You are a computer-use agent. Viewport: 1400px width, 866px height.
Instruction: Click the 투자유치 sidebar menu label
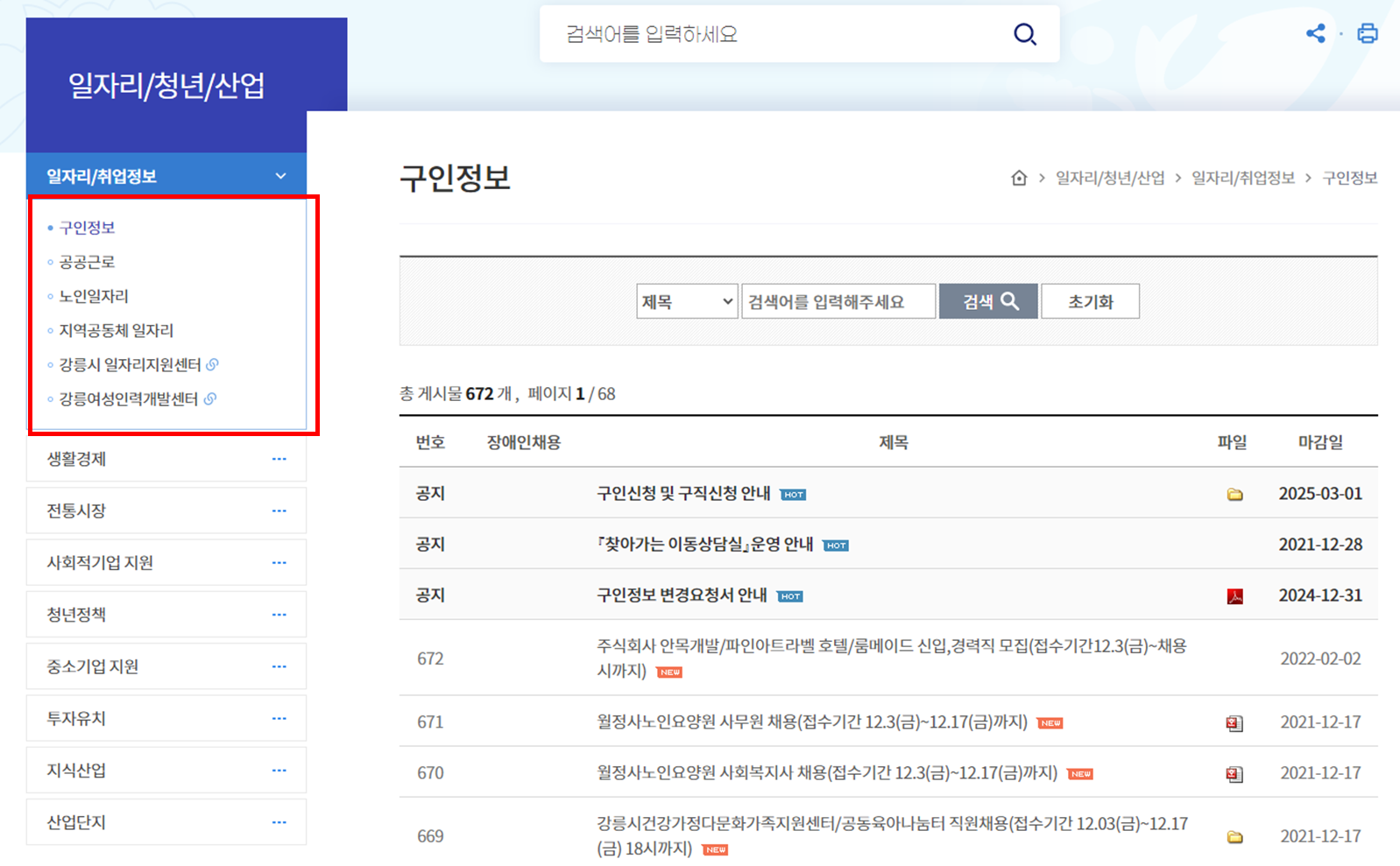76,718
